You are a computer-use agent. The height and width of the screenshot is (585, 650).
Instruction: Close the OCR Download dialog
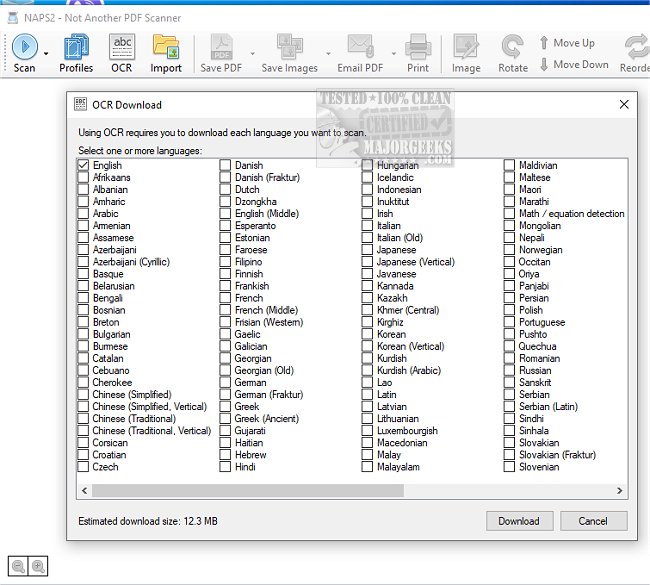(624, 104)
